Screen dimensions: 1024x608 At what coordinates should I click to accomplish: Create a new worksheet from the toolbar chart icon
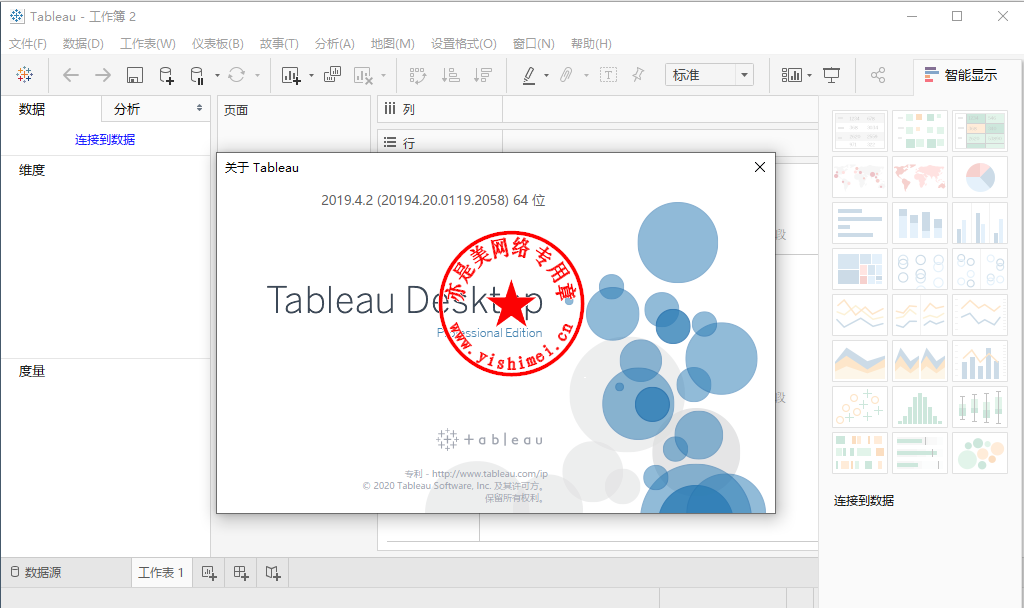coord(291,75)
